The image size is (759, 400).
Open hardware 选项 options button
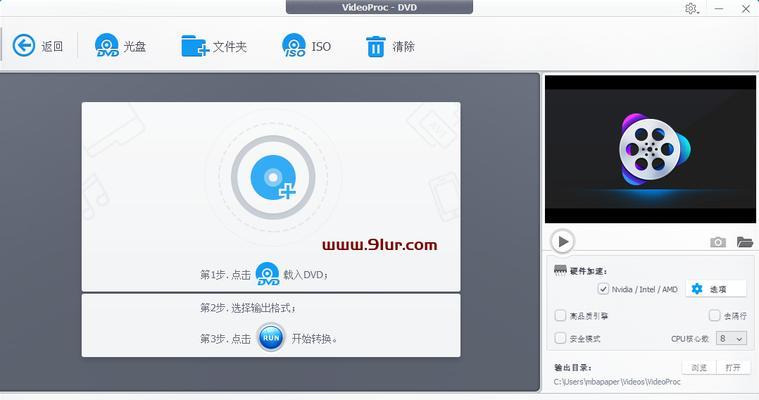tap(715, 289)
